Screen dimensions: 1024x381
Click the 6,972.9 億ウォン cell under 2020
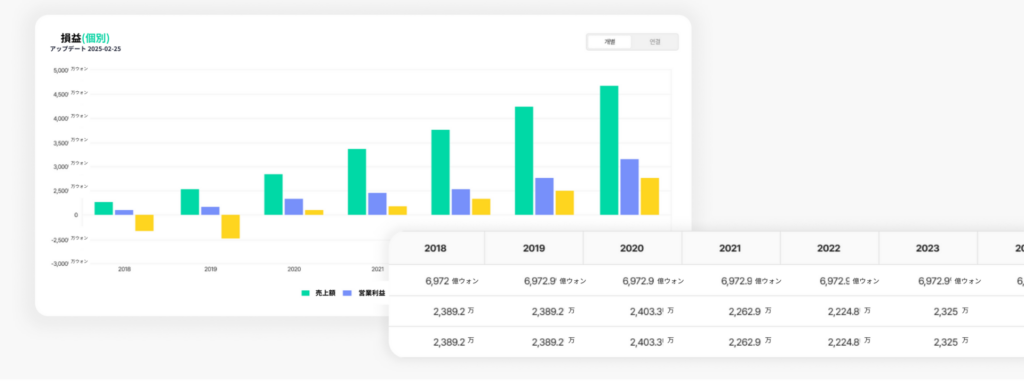[x=654, y=281]
